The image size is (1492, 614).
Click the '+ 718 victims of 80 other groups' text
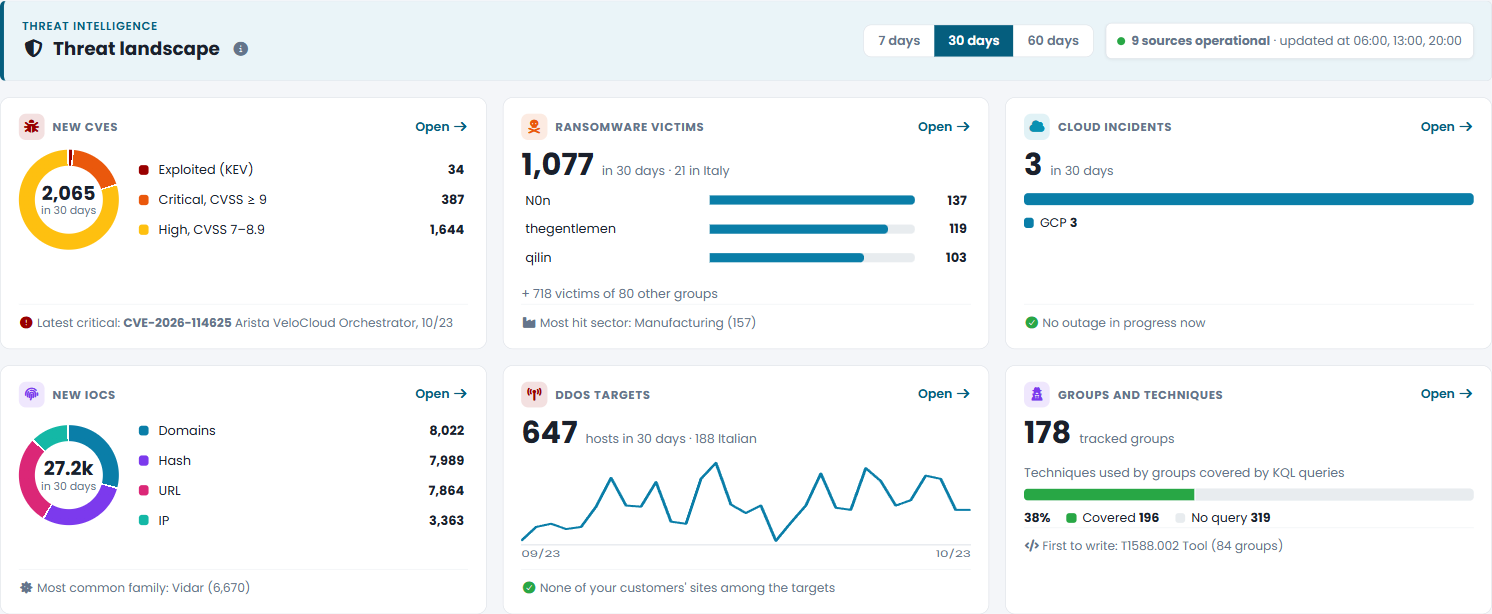pyautogui.click(x=620, y=294)
